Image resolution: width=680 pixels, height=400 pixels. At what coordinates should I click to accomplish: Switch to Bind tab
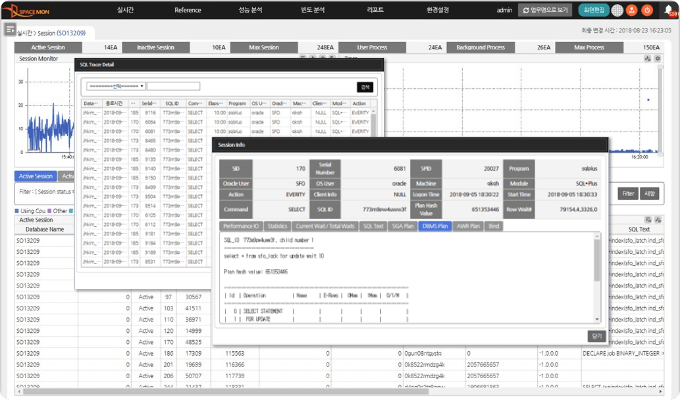[494, 226]
